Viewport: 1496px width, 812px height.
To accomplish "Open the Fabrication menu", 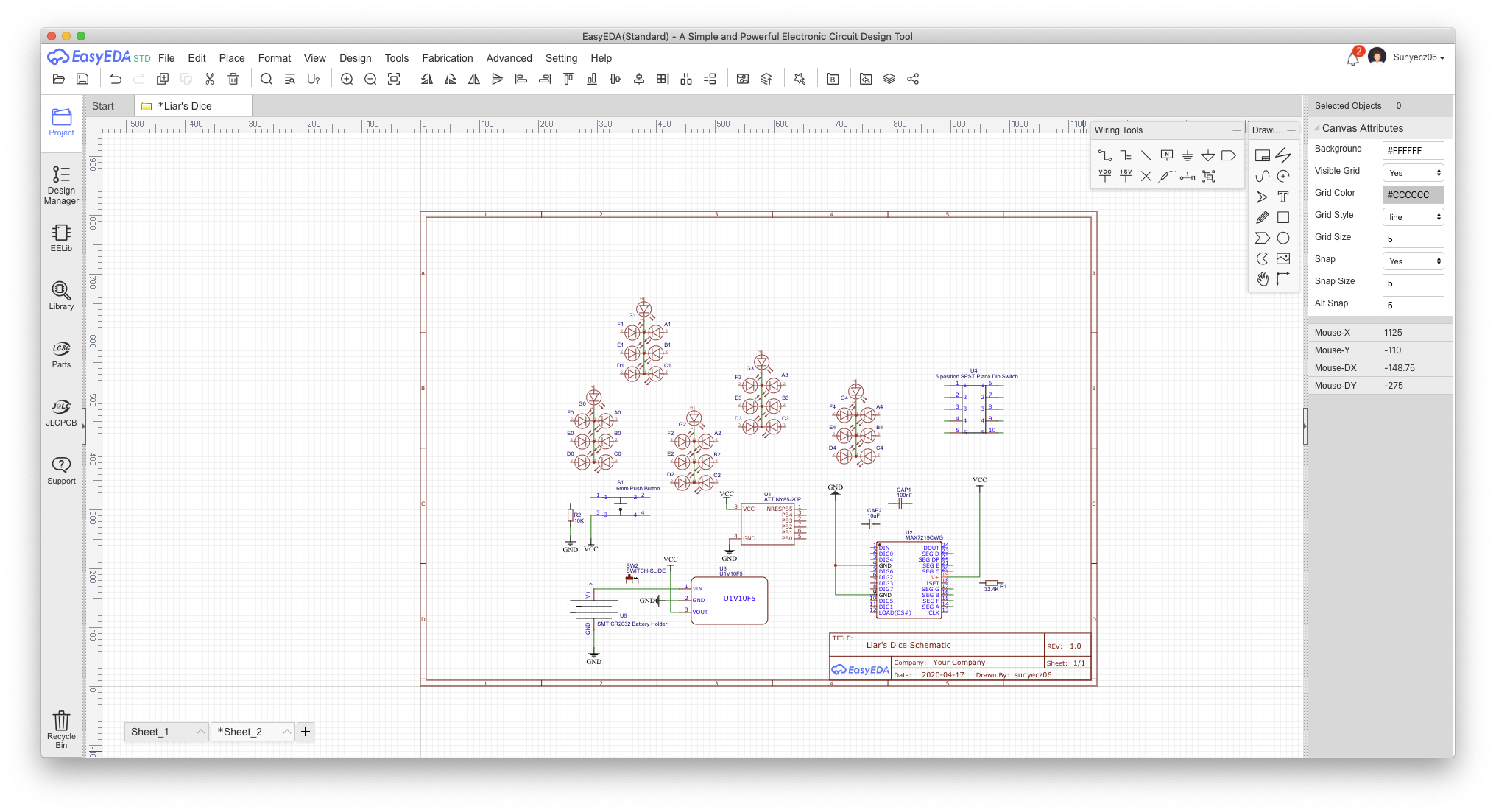I will pos(447,58).
